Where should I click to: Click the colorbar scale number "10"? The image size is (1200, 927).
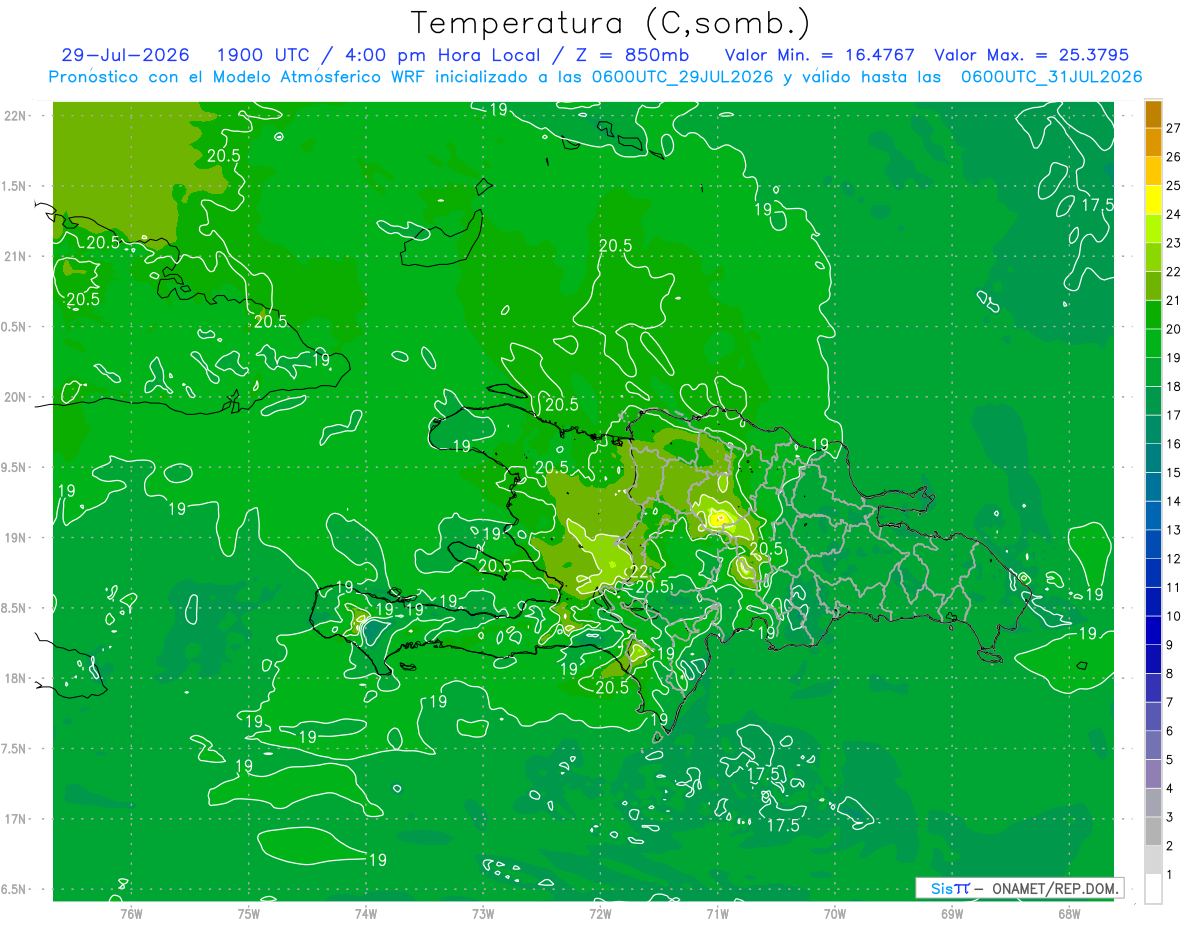point(1173,616)
